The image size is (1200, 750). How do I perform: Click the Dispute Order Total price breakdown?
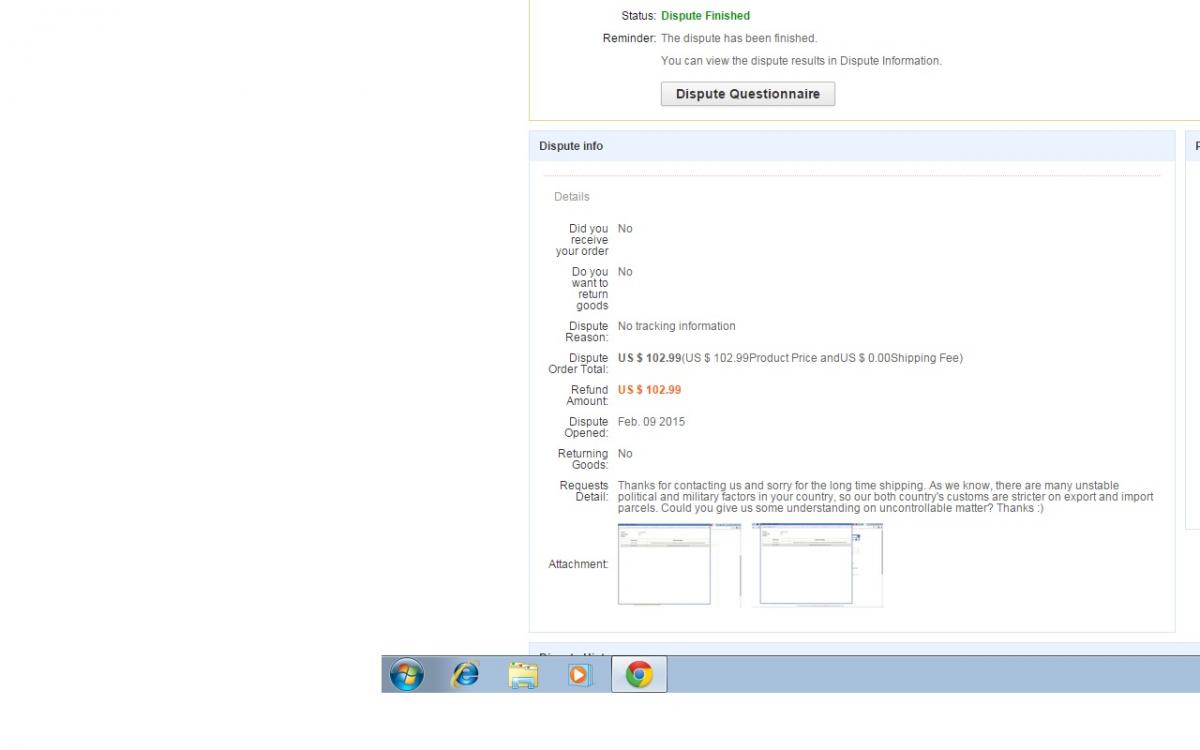coord(790,358)
